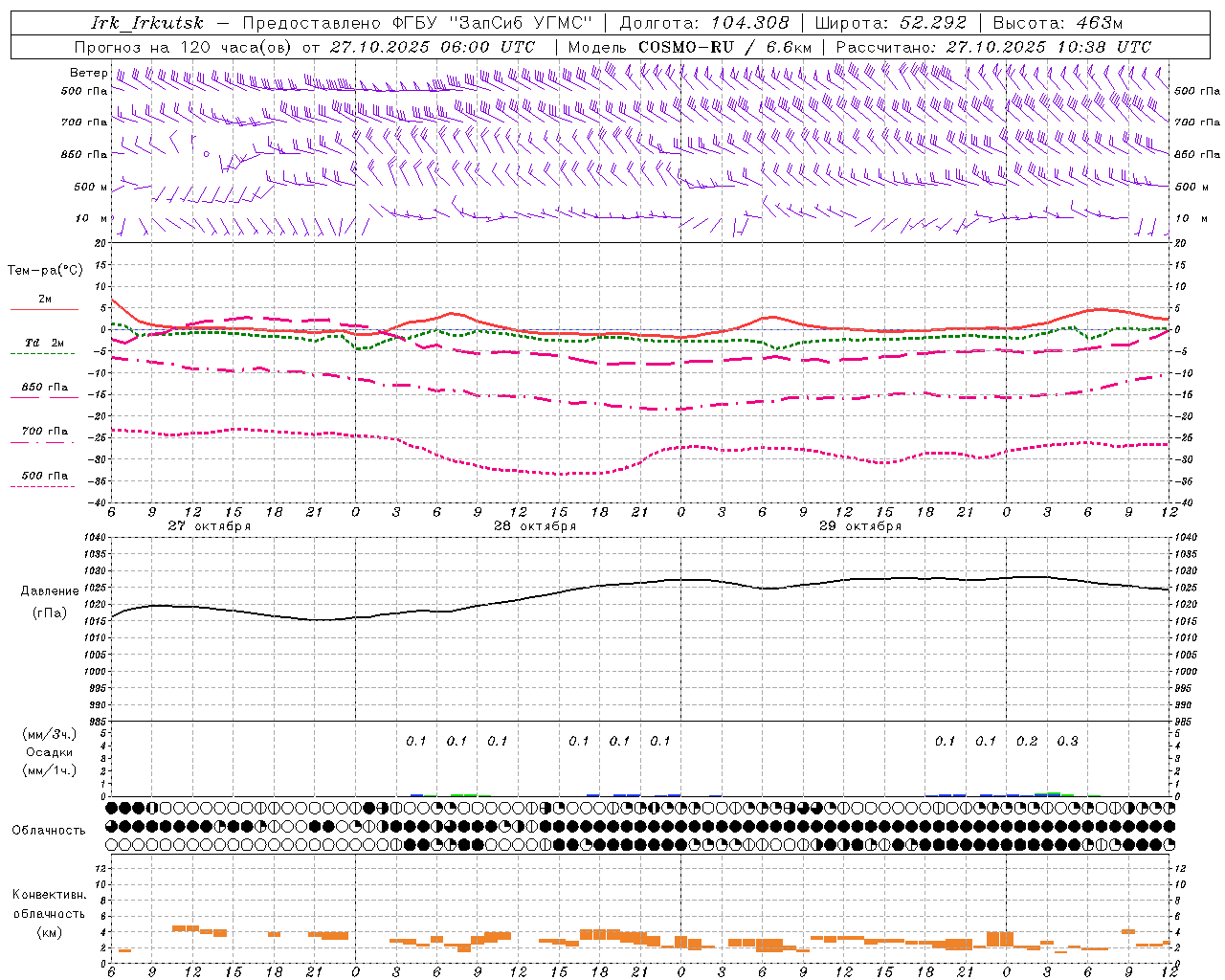Click the Тем-ра(°C) panel label
This screenshot has height=980, width=1225.
[x=45, y=271]
